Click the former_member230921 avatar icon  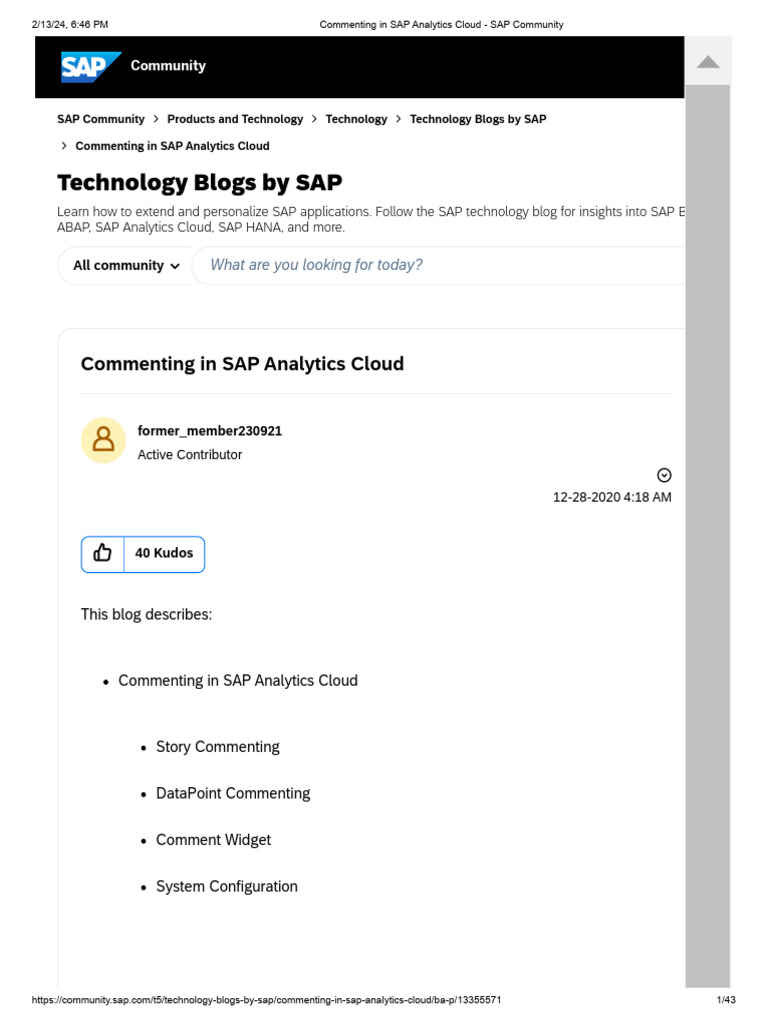click(x=103, y=440)
